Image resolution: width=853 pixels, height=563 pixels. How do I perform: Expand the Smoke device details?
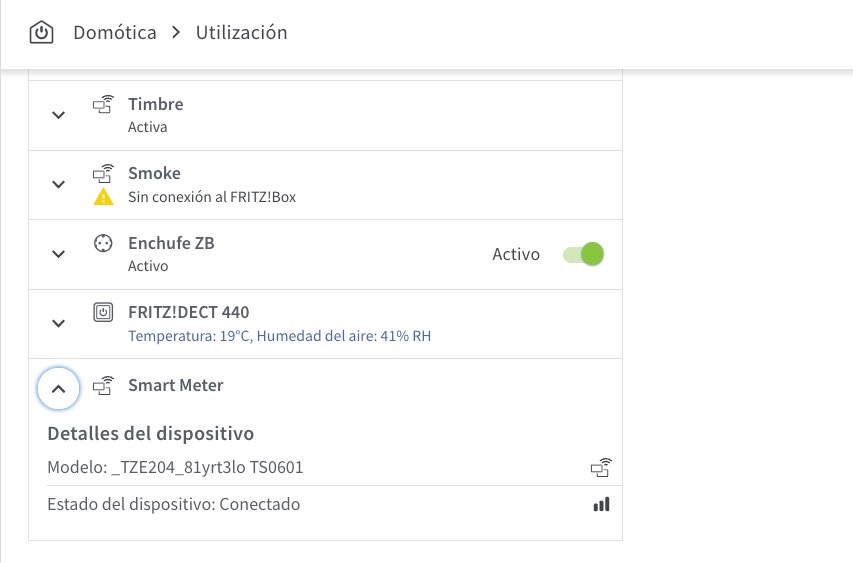tap(58, 184)
